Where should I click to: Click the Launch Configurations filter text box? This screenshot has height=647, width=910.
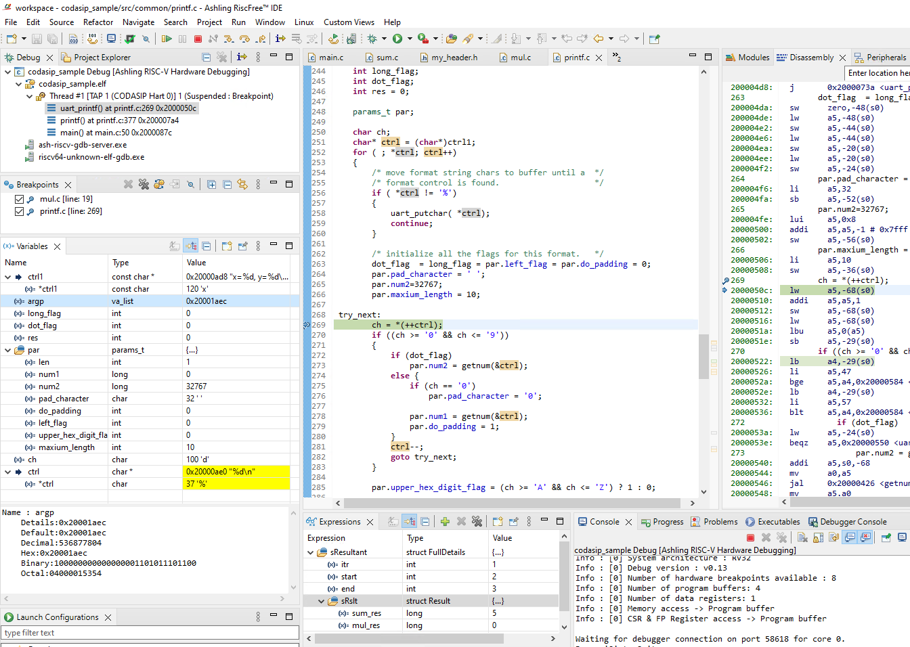150,632
